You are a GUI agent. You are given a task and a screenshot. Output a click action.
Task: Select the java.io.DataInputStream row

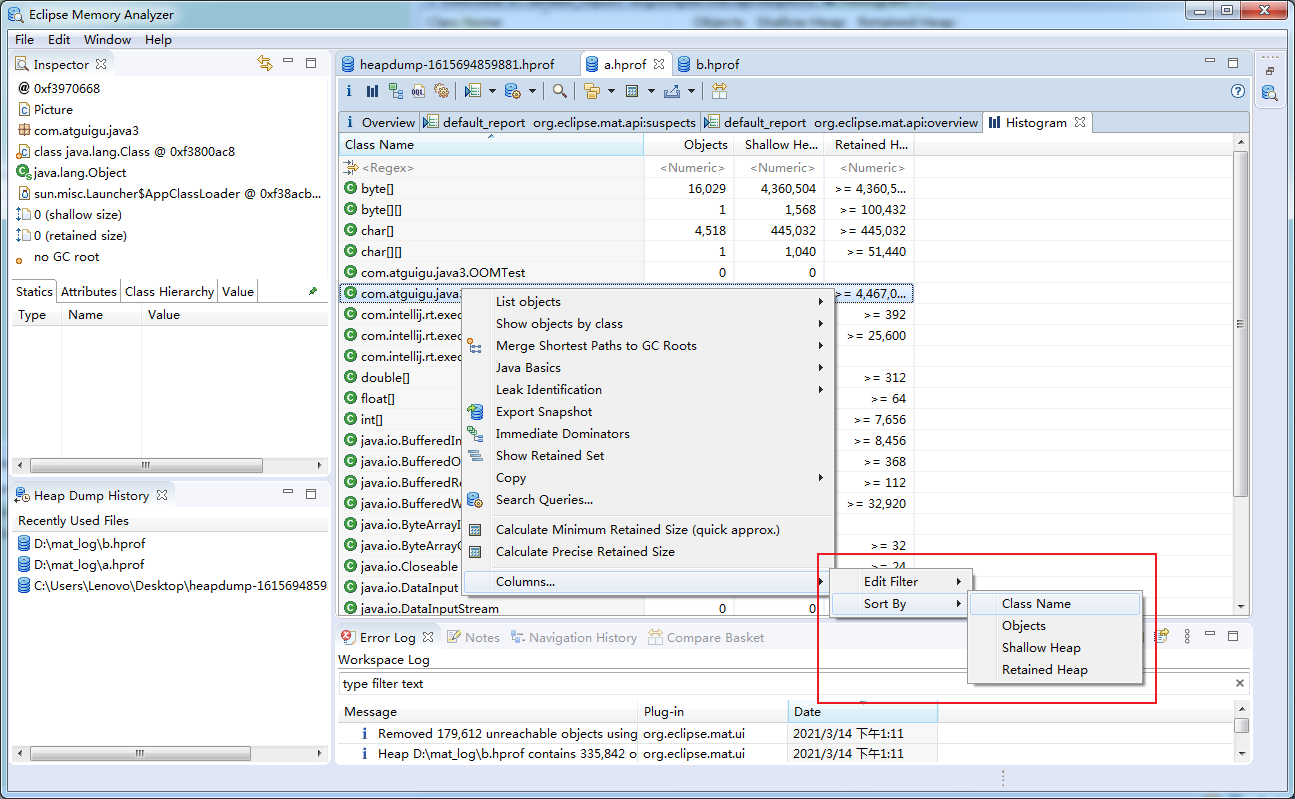626,608
